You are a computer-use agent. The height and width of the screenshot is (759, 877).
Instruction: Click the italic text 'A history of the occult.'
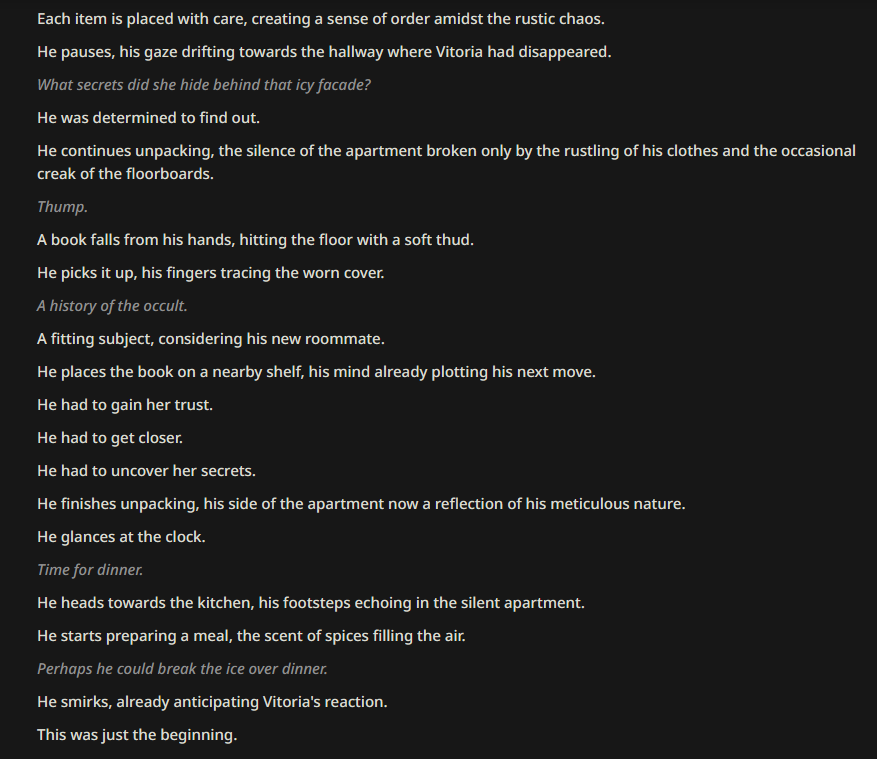point(112,306)
